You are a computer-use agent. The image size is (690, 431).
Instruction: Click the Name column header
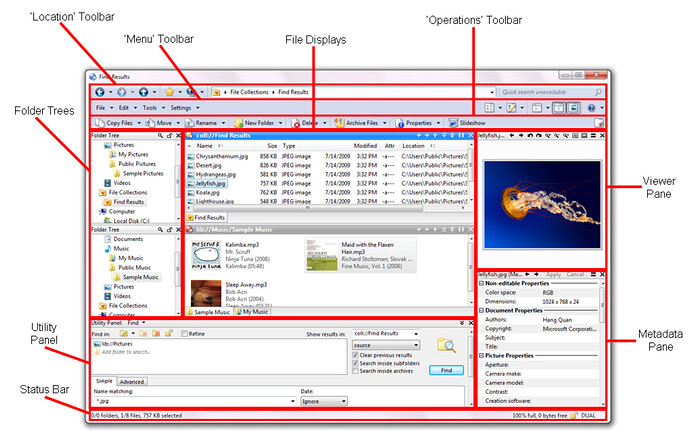click(x=205, y=146)
